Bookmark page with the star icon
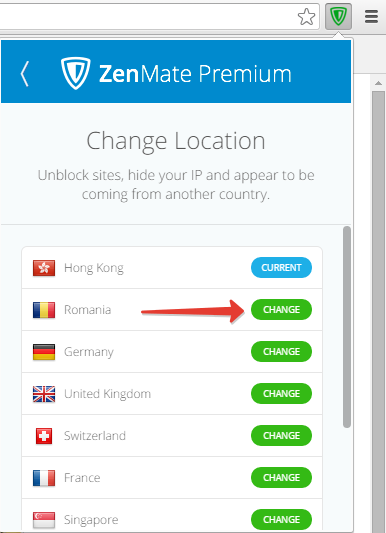The width and height of the screenshot is (386, 533). pos(306,17)
